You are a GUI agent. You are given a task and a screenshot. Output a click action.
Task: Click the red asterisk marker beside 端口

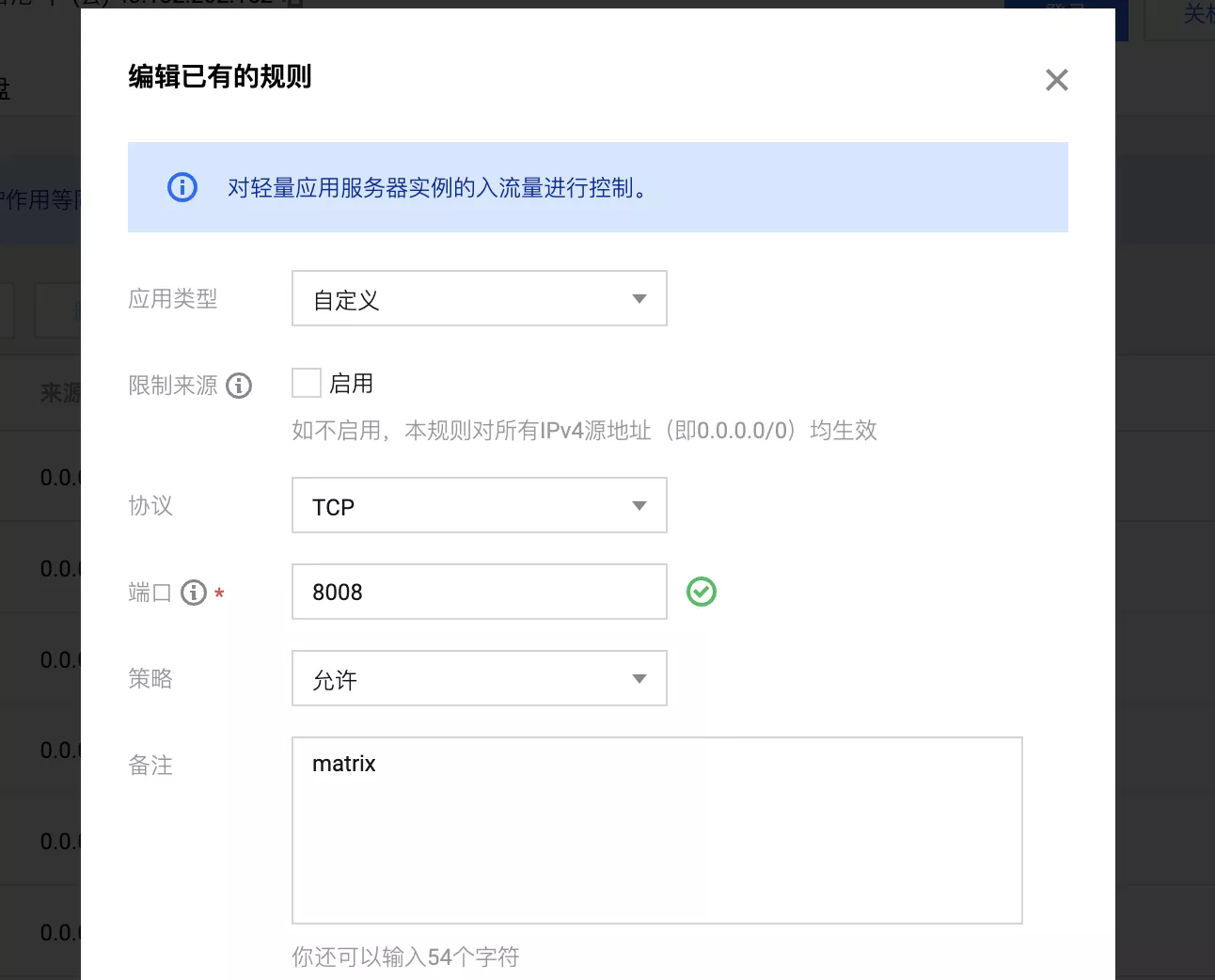[x=219, y=594]
